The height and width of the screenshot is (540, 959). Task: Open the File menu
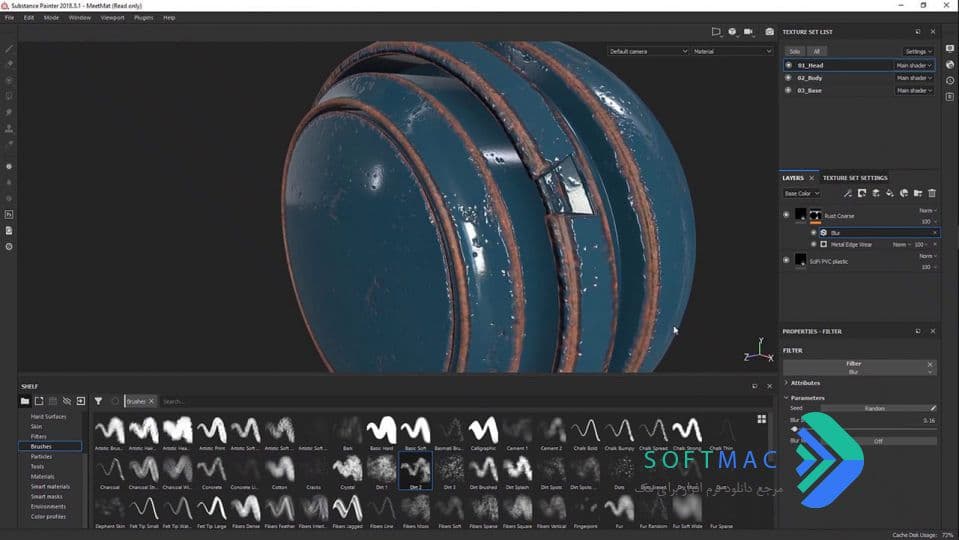tap(9, 18)
